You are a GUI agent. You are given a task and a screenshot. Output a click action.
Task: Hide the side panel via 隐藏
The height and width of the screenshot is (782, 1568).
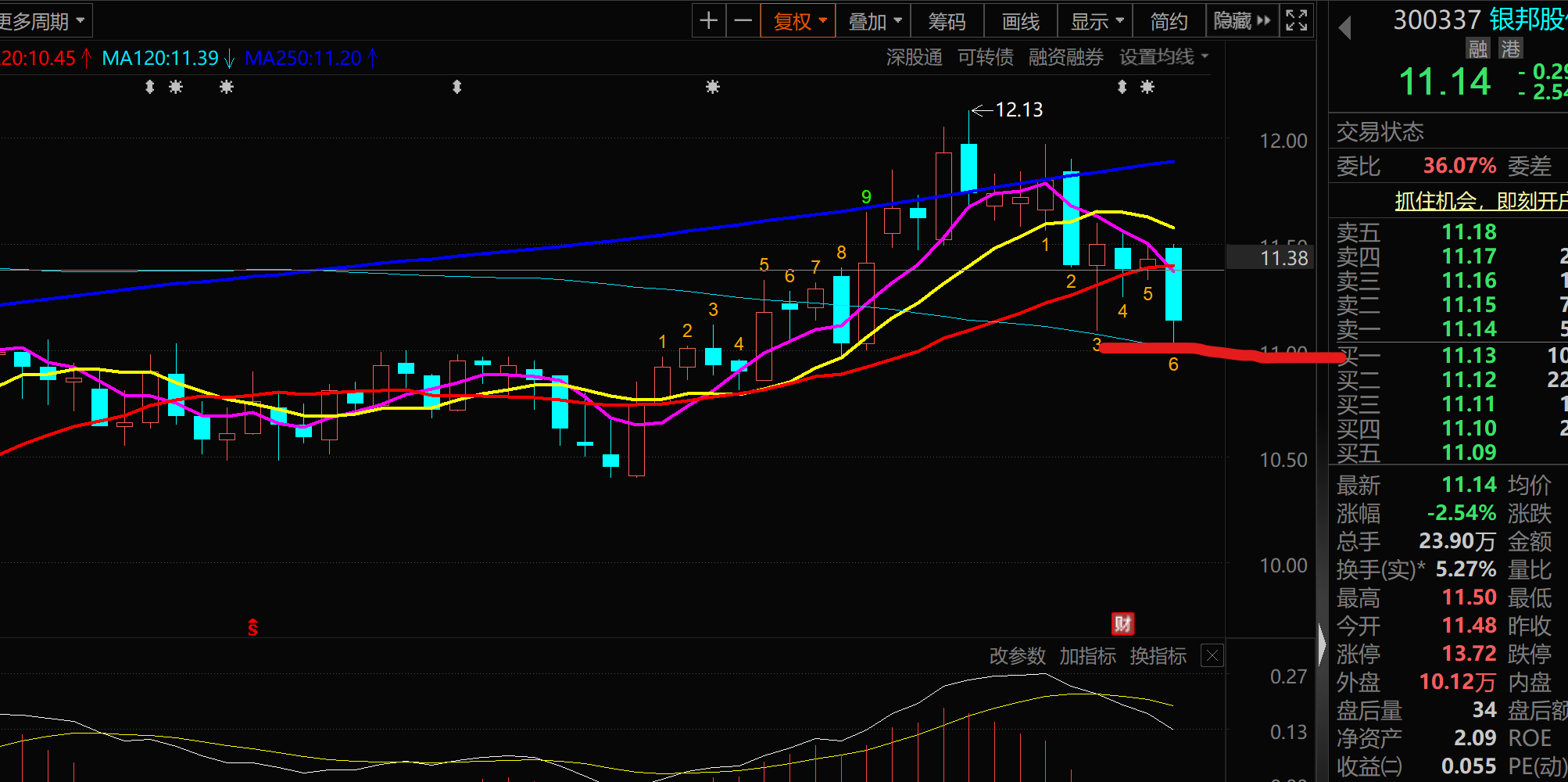[1241, 21]
